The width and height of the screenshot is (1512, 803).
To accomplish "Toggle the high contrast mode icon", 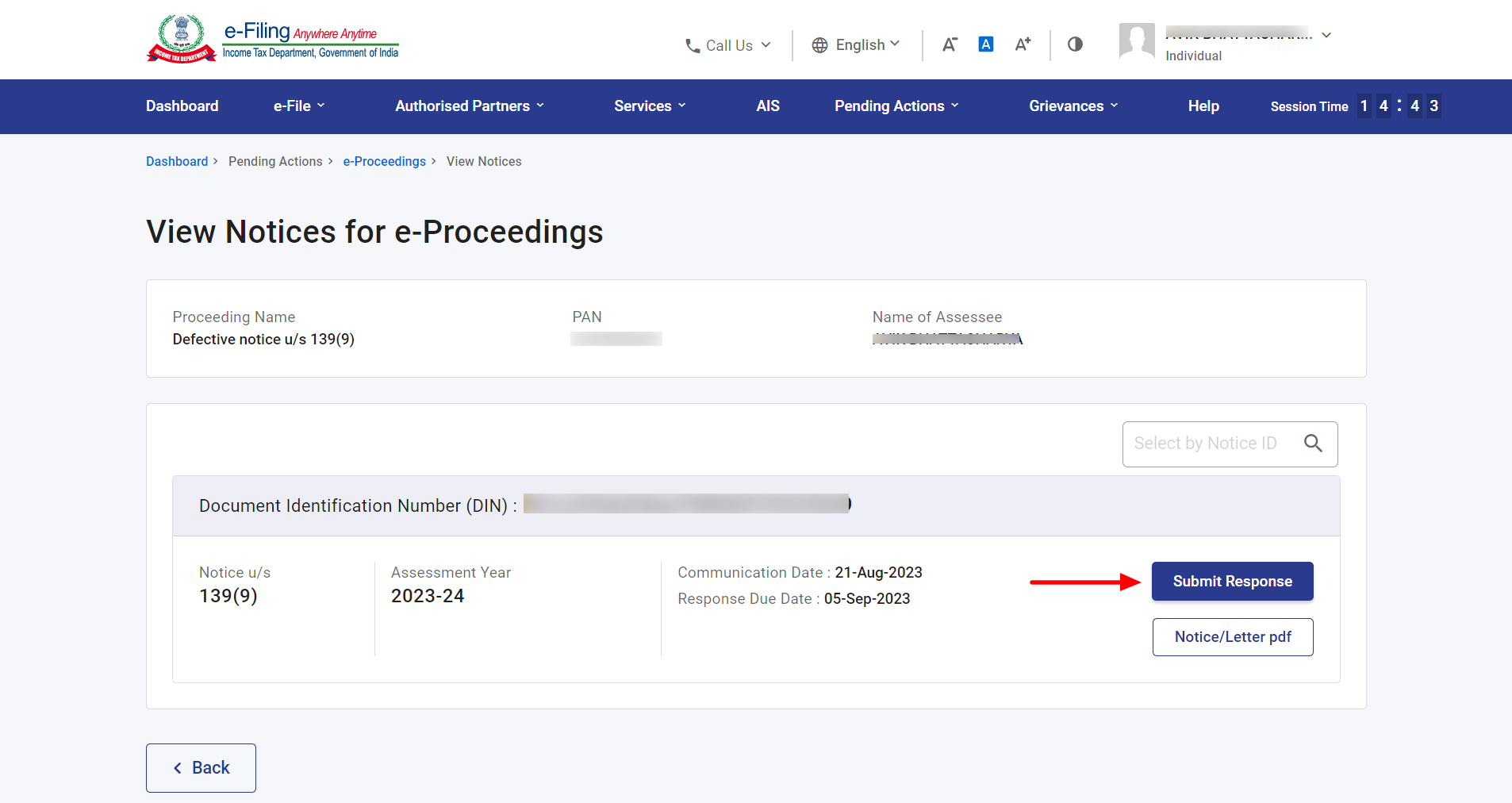I will [1075, 44].
